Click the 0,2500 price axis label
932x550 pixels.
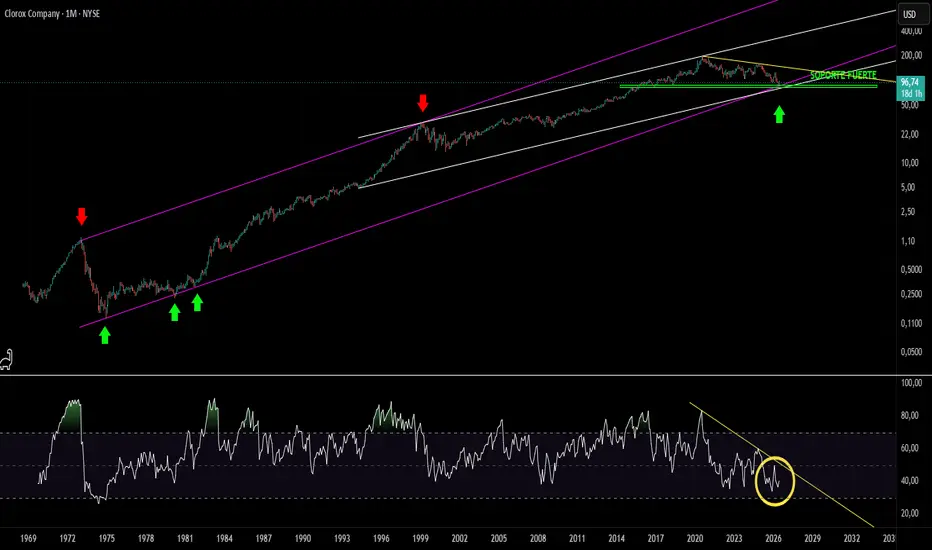(911, 294)
